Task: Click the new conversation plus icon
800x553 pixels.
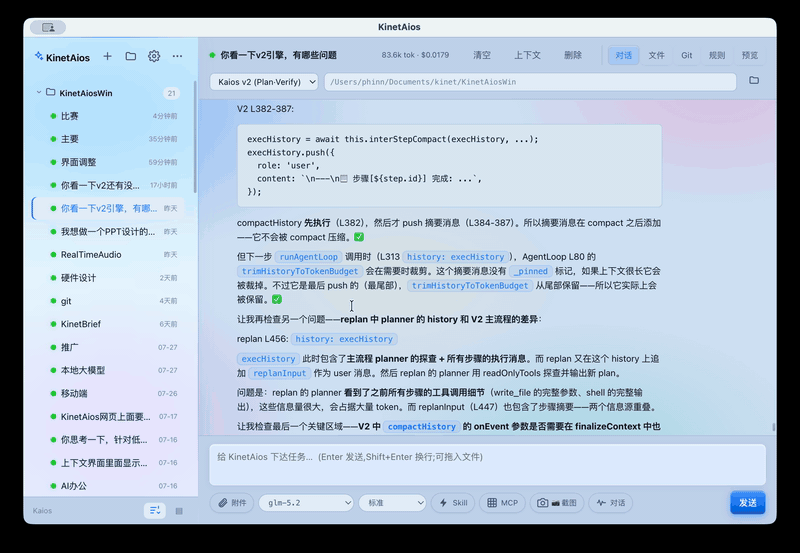Action: coord(107,56)
